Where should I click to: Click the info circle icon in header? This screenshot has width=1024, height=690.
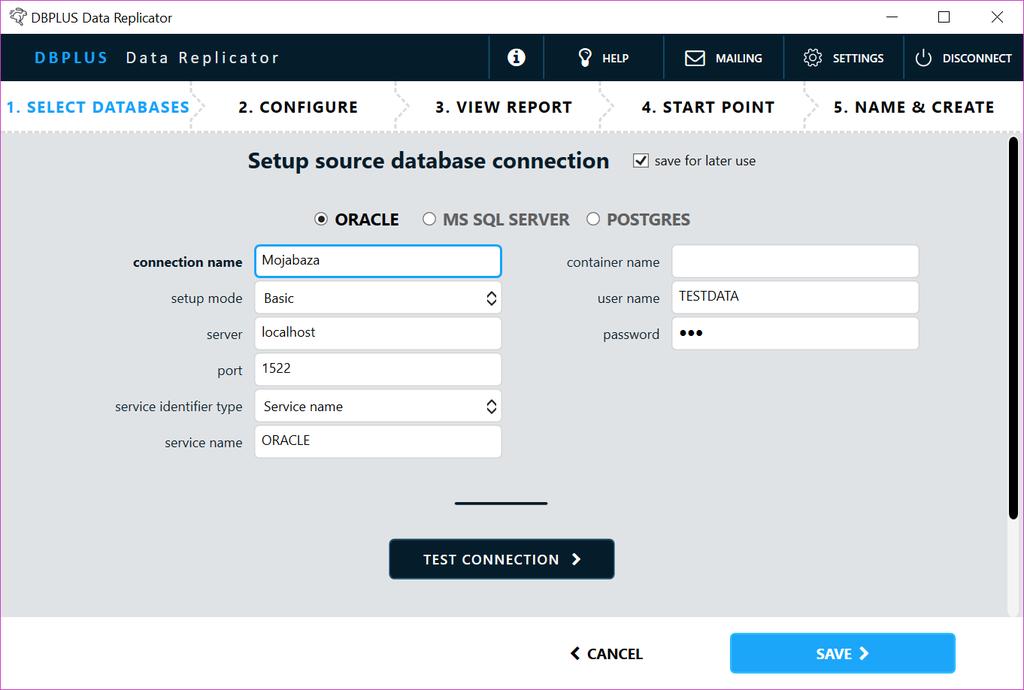(516, 57)
